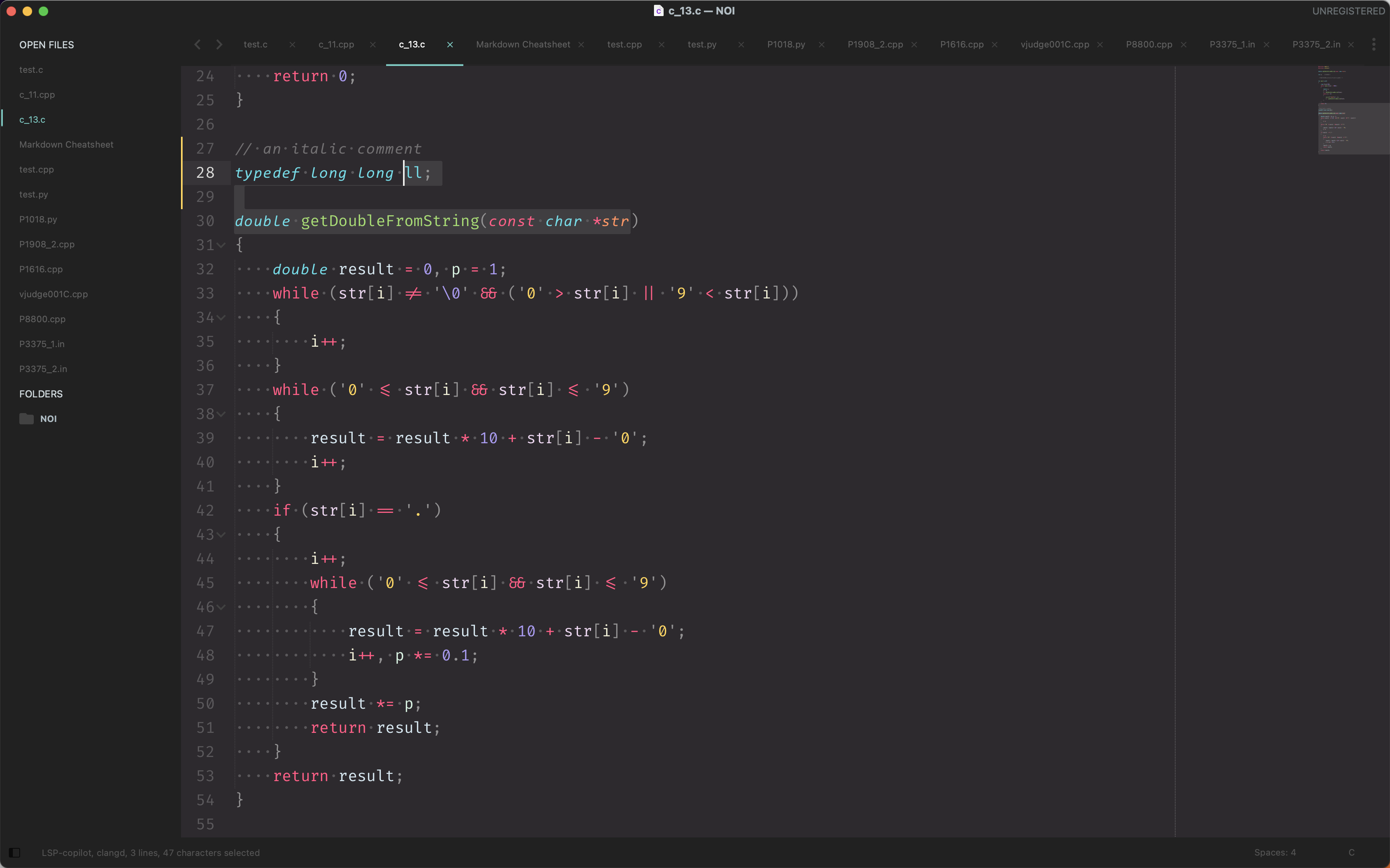Image resolution: width=1390 pixels, height=868 pixels.
Task: Click the C file icon in title bar
Action: (659, 11)
